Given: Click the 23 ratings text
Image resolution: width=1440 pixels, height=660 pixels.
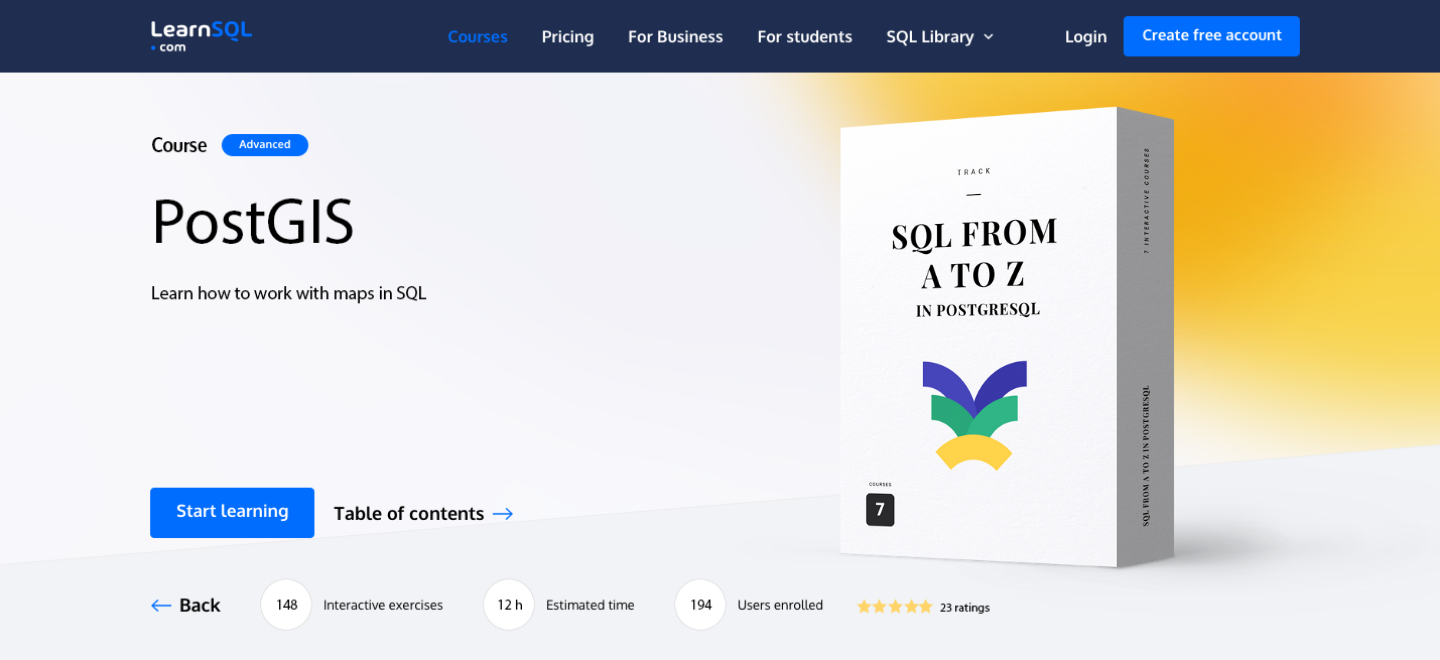Looking at the screenshot, I should [x=965, y=608].
